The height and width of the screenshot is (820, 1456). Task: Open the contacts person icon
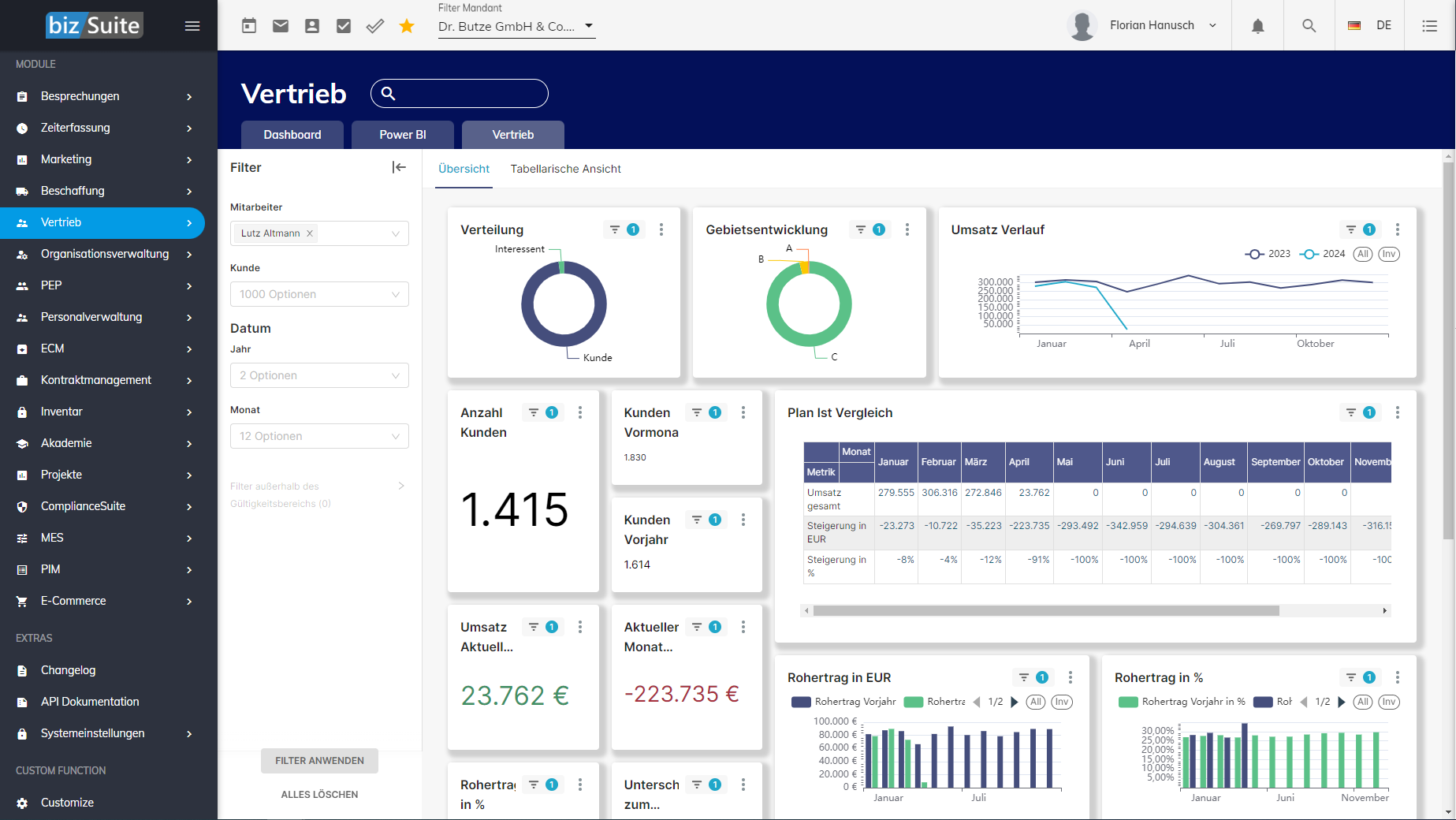(x=312, y=26)
